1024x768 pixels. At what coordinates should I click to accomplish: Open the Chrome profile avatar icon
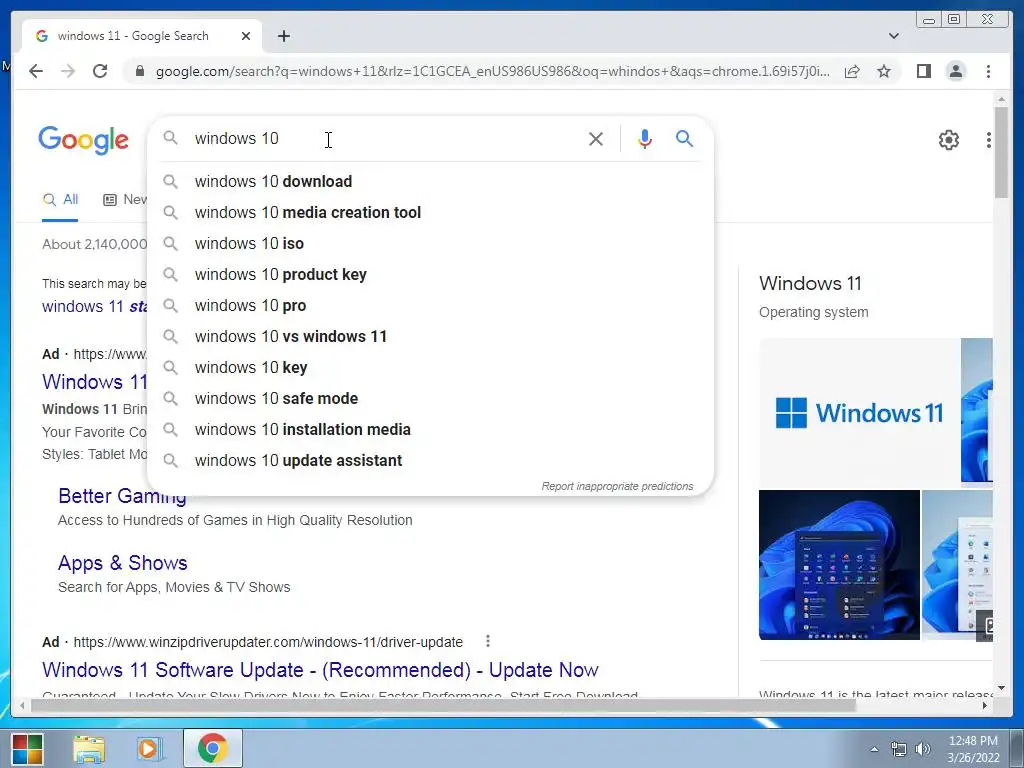coord(955,71)
